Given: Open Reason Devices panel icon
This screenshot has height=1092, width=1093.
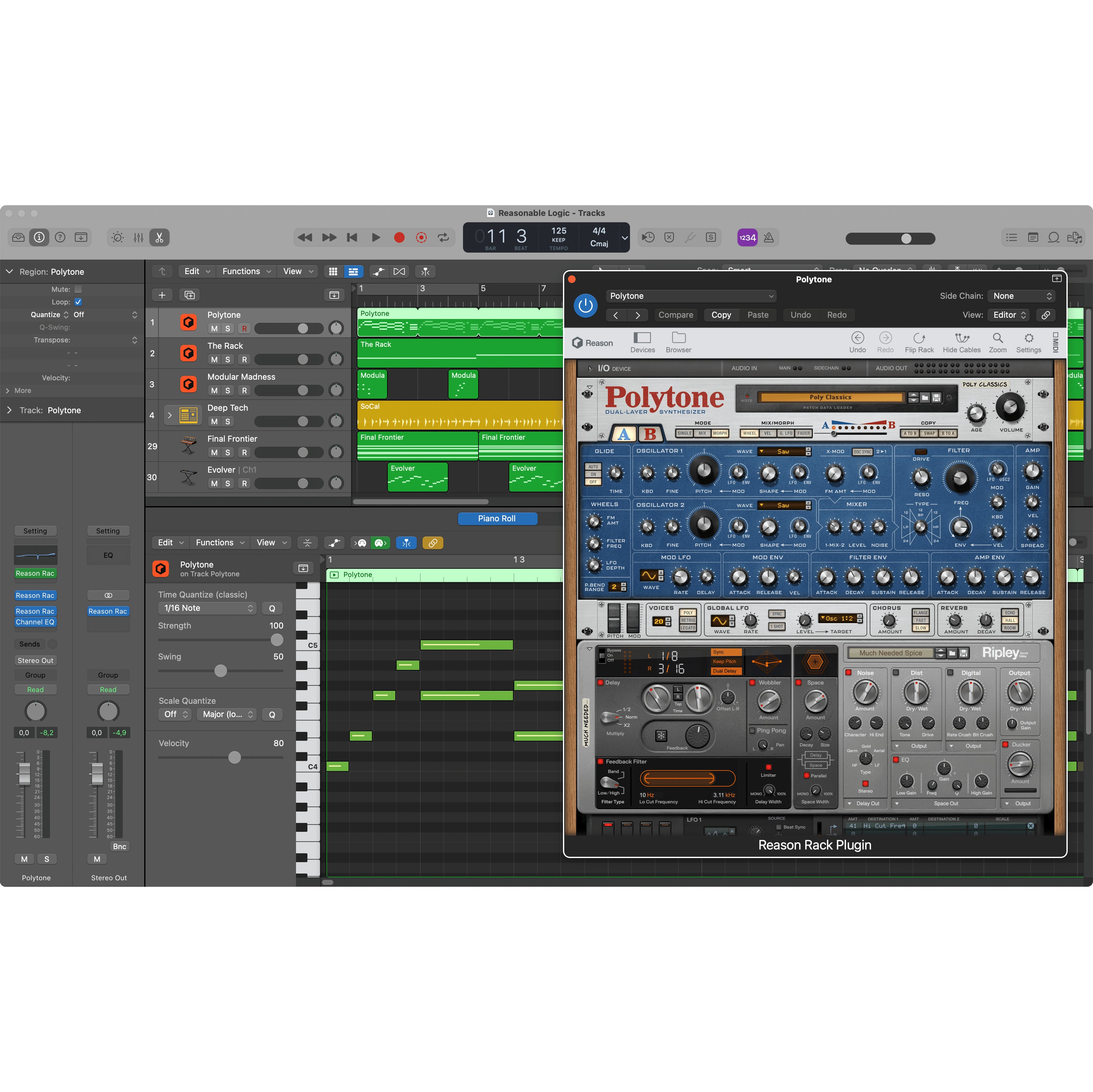Looking at the screenshot, I should tap(643, 343).
